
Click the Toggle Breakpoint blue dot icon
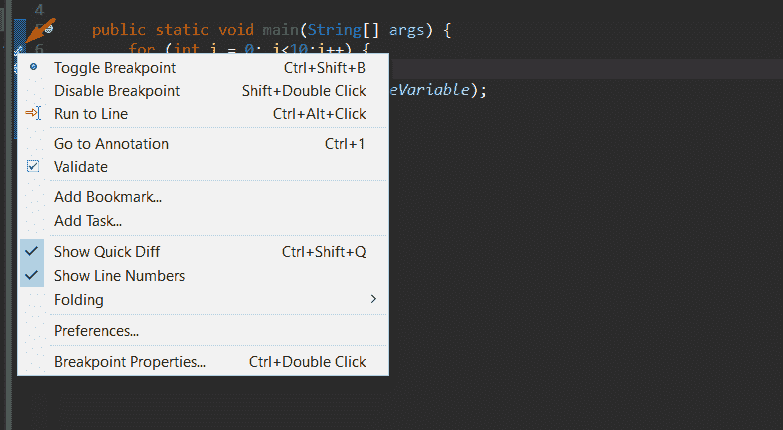[x=33, y=66]
